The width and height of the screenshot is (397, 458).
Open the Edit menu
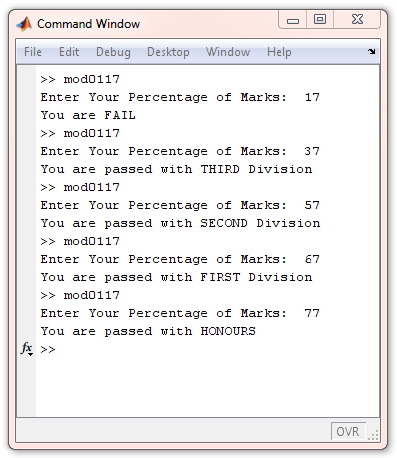(69, 52)
